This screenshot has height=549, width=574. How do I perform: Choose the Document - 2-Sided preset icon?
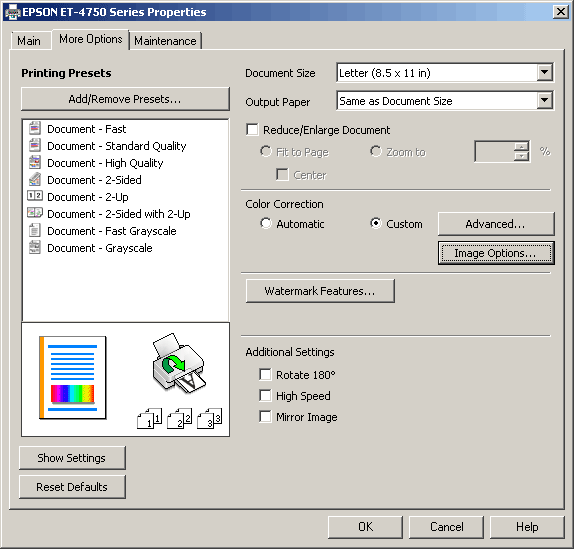coord(35,179)
